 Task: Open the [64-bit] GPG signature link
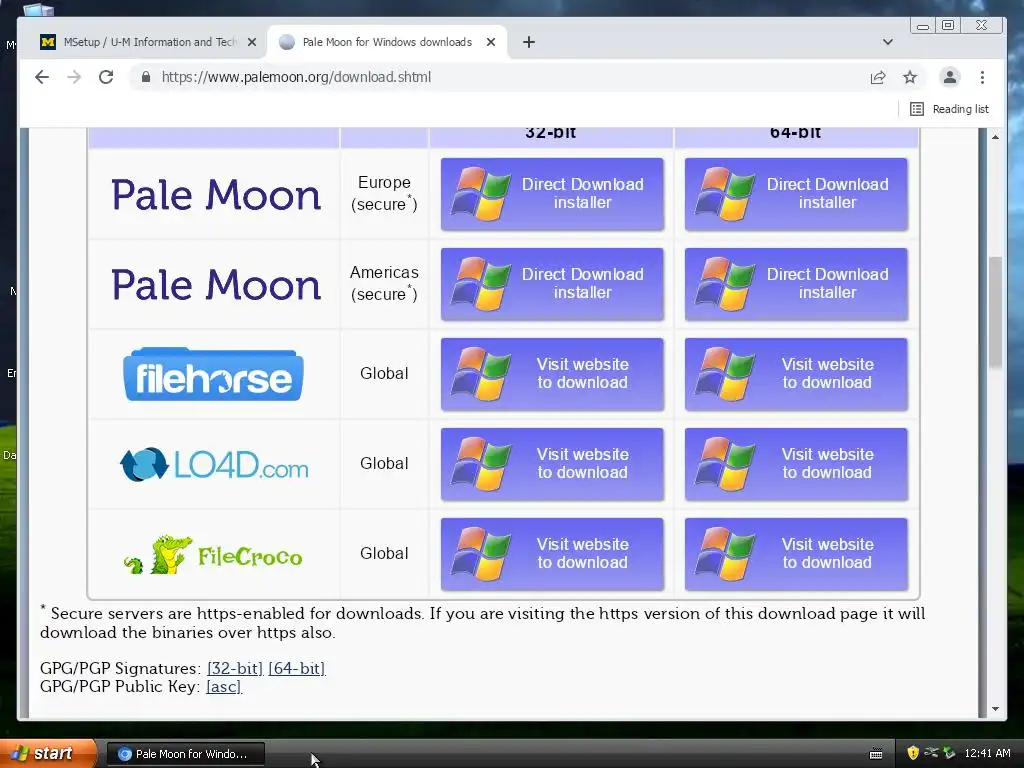[x=296, y=669]
